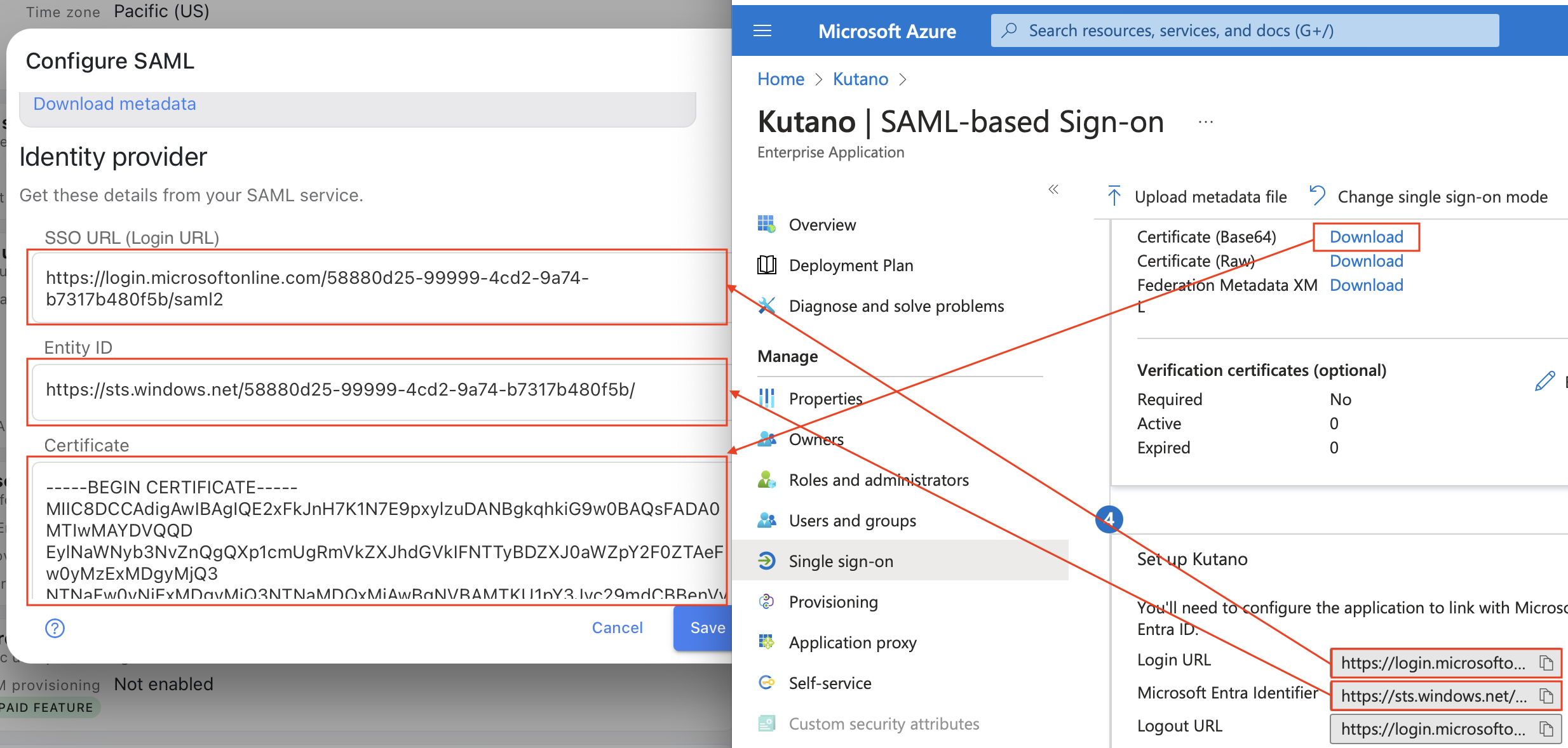Click the Single sign-on arrow icon

[x=767, y=561]
